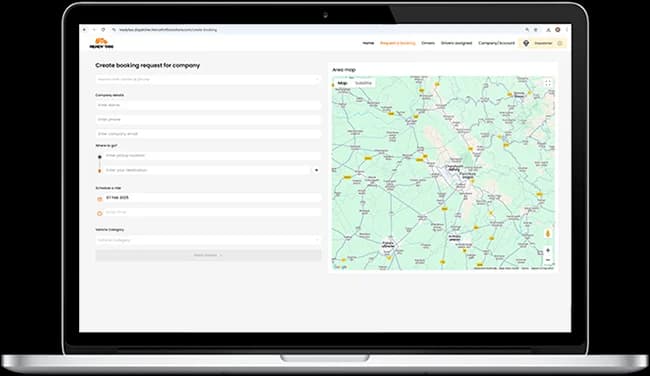Open the browser profile avatar
Screen dimensions: 650x376
(x=558, y=30)
